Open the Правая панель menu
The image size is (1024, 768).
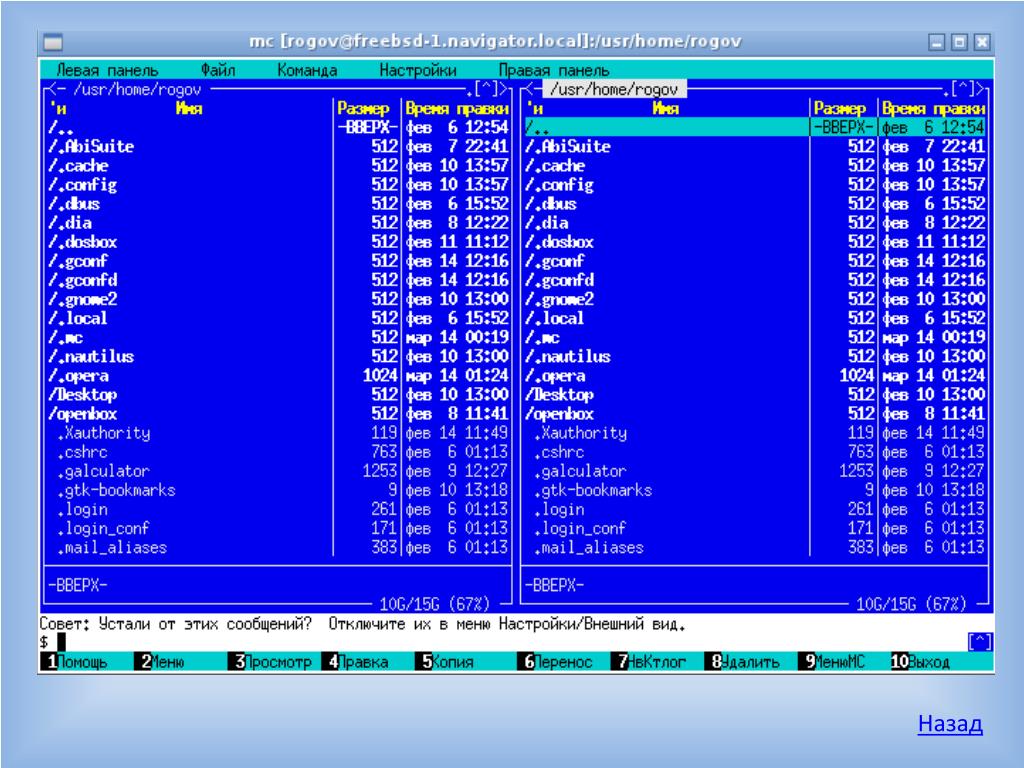point(554,70)
